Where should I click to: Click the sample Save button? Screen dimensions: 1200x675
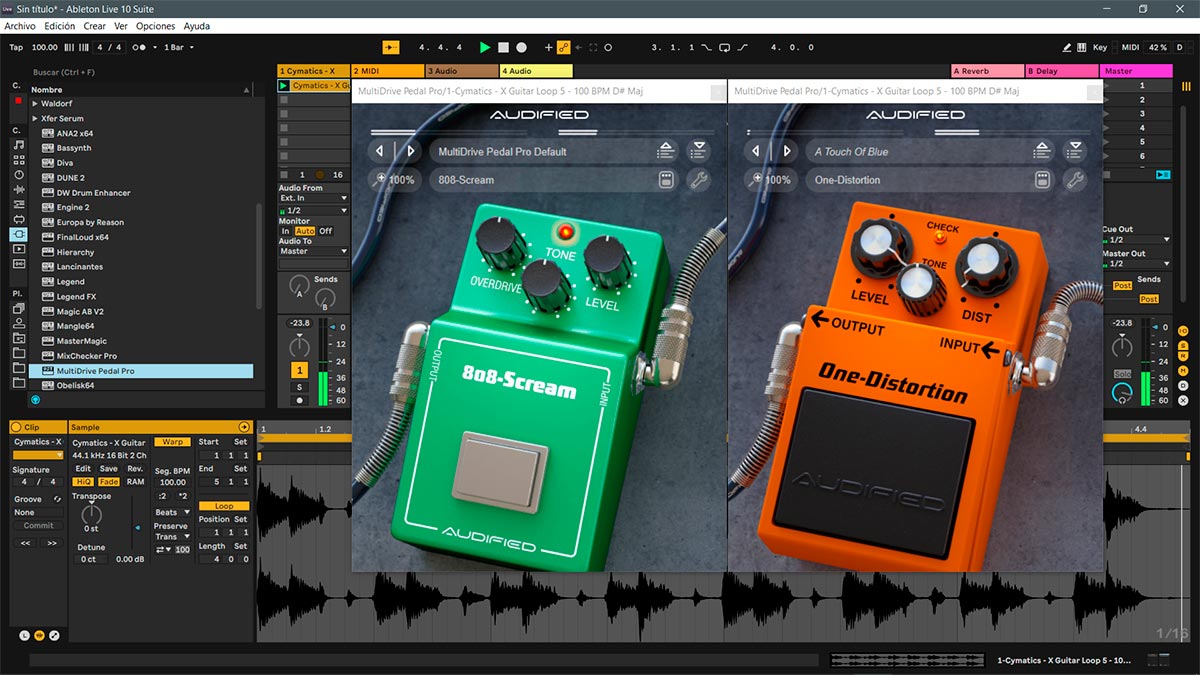pos(108,468)
